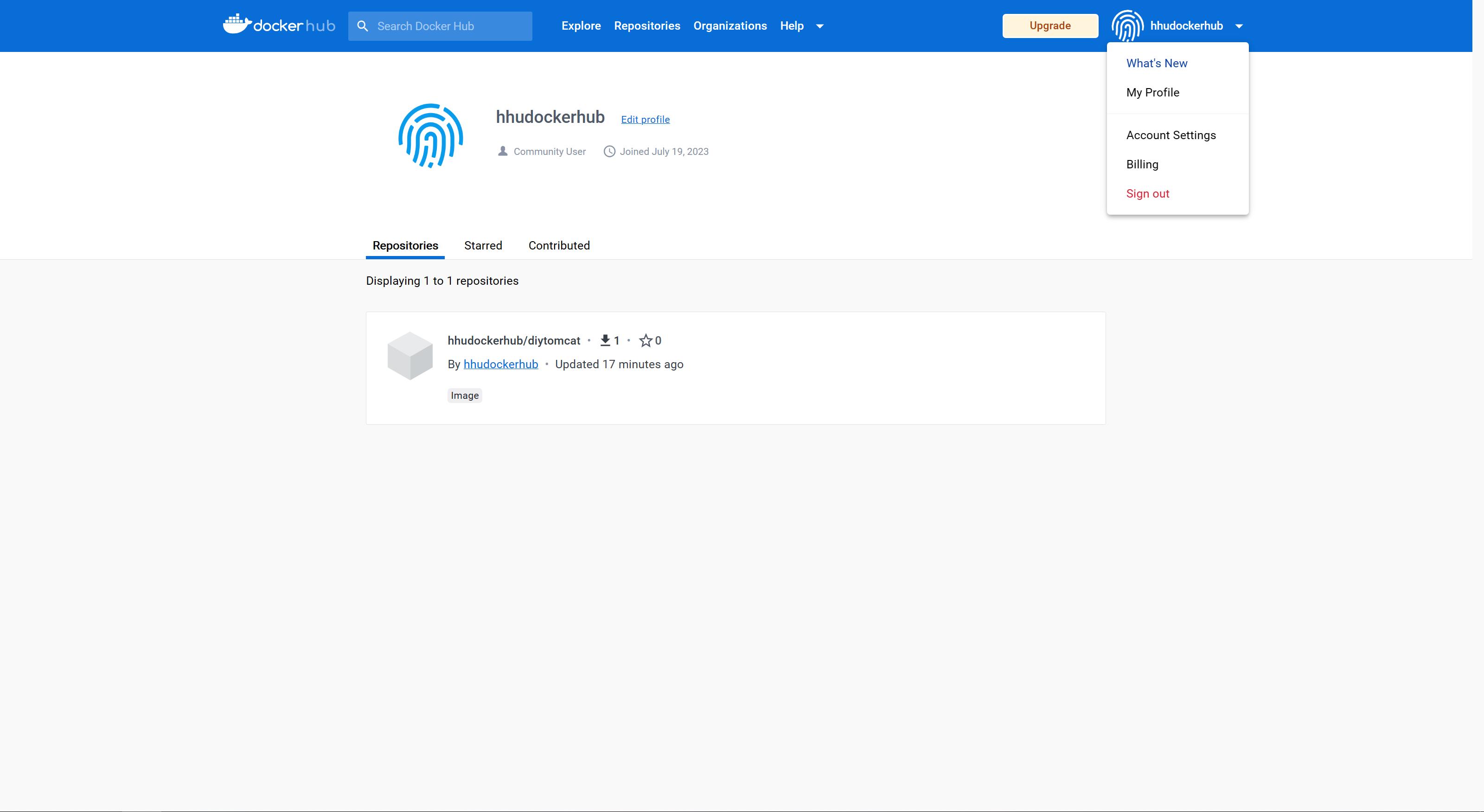Open What's New from account menu

pos(1157,64)
